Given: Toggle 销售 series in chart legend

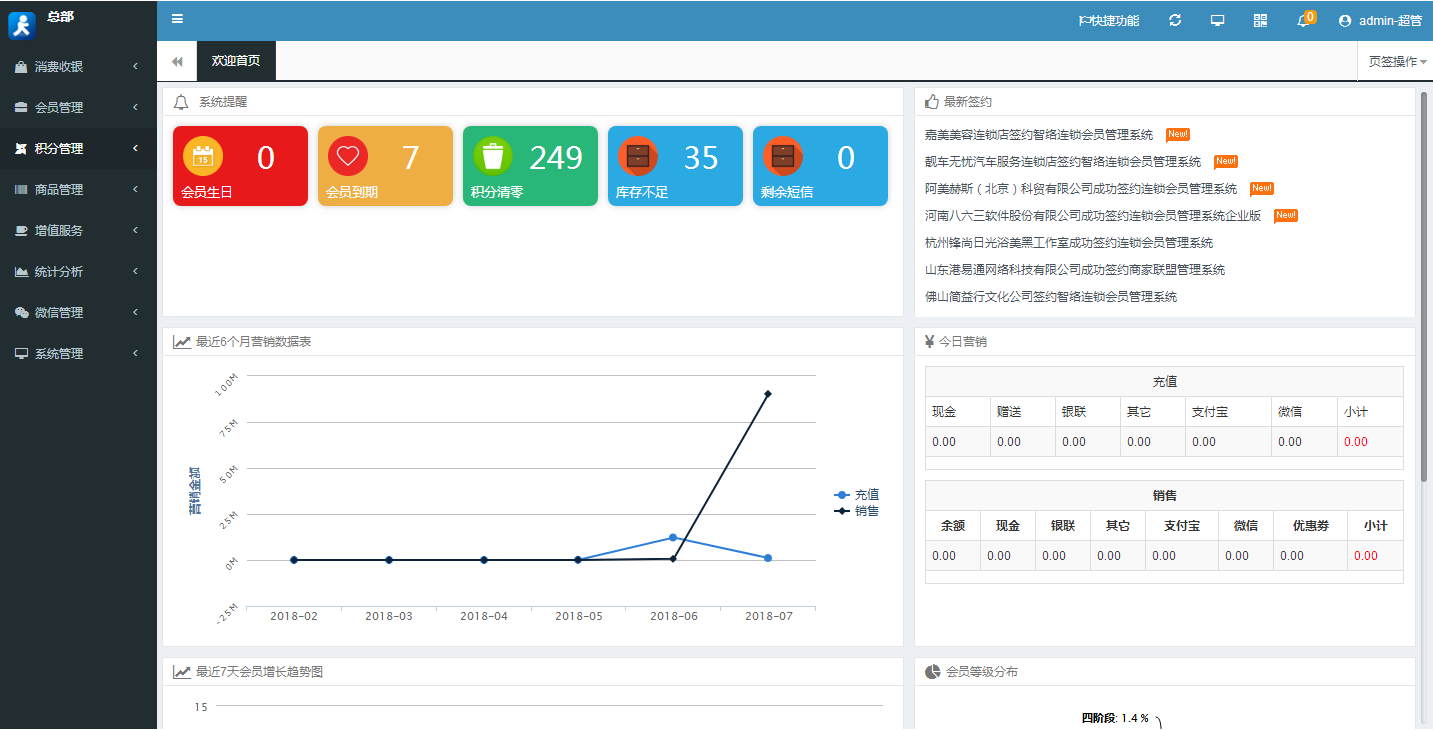Looking at the screenshot, I should click(857, 511).
